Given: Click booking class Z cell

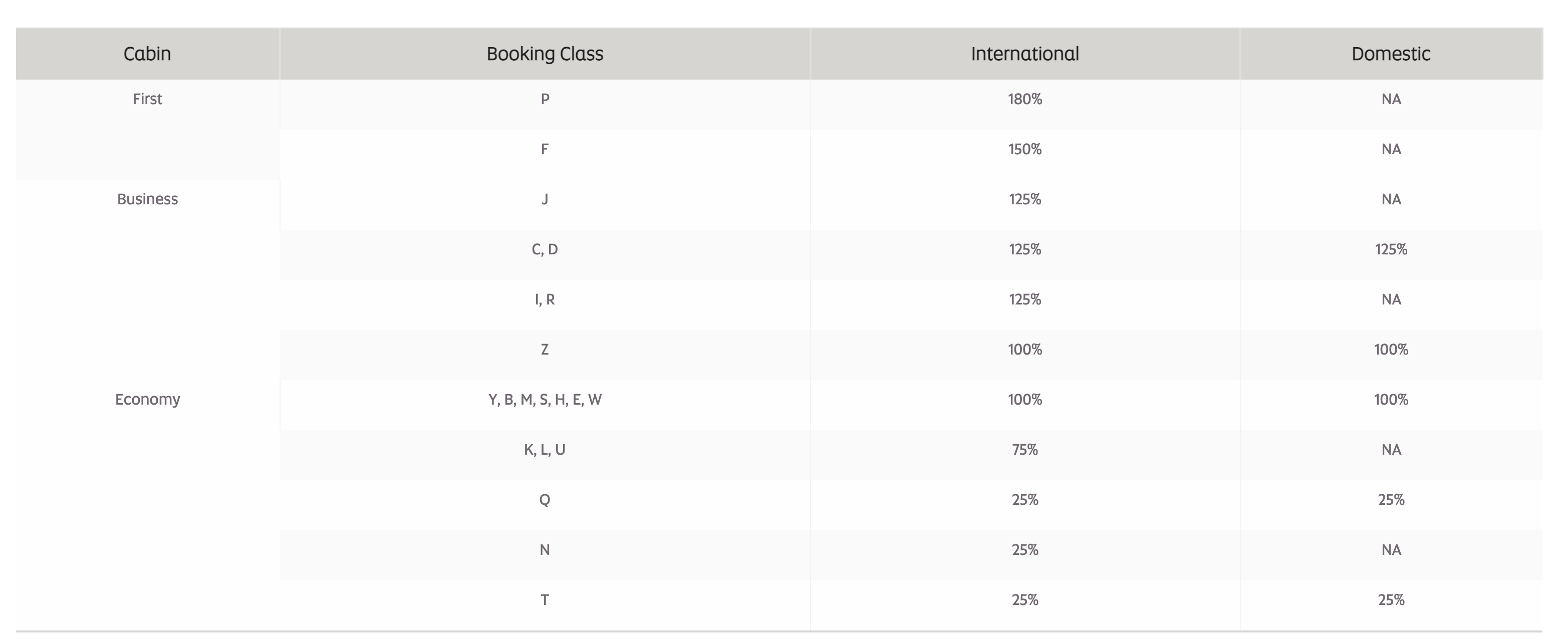Looking at the screenshot, I should 545,350.
